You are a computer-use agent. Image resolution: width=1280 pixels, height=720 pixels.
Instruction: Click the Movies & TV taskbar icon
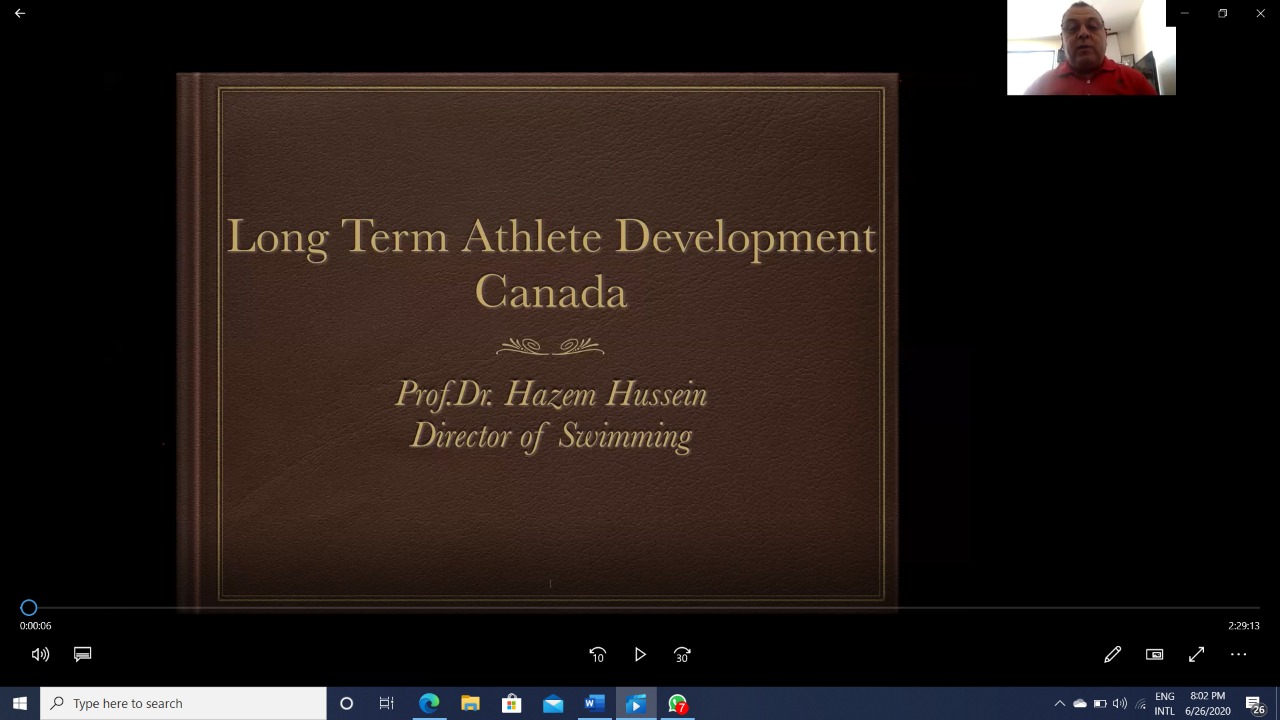636,703
